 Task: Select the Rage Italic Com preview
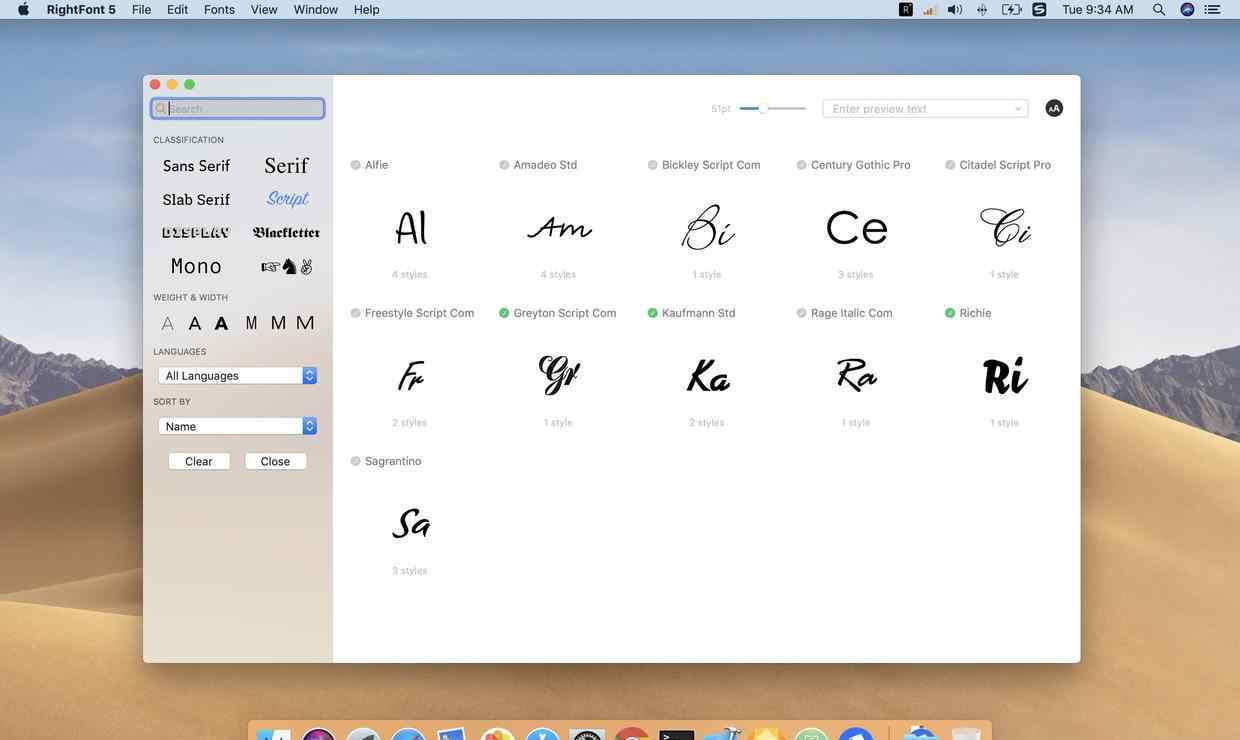857,376
